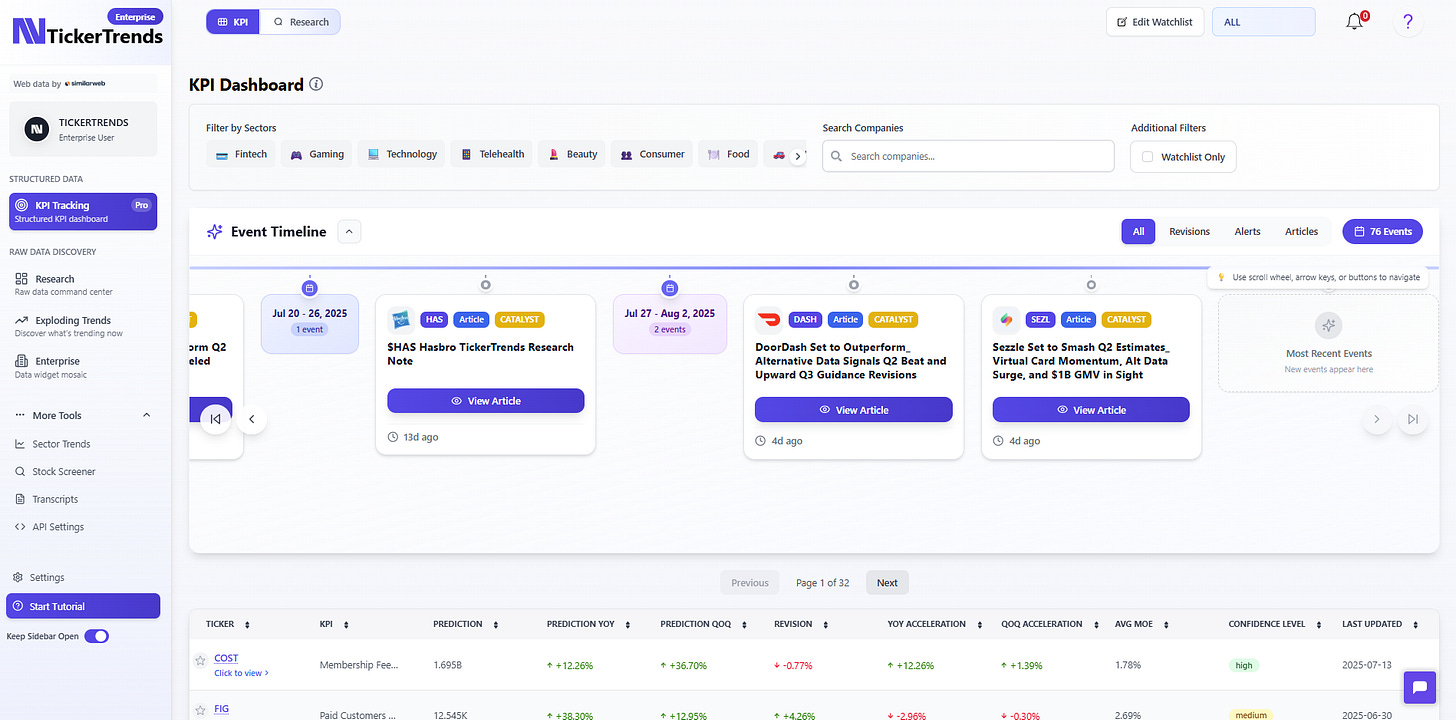This screenshot has height=720, width=1456.
Task: Open the Stock Screener tool
Action: pyautogui.click(x=64, y=471)
